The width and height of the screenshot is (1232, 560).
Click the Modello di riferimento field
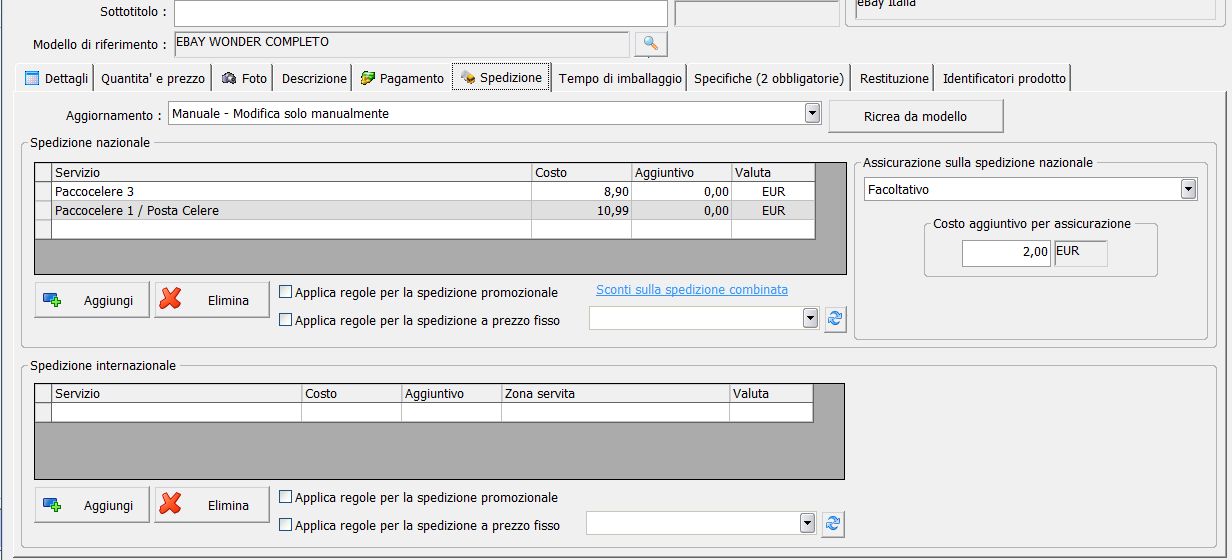[401, 44]
